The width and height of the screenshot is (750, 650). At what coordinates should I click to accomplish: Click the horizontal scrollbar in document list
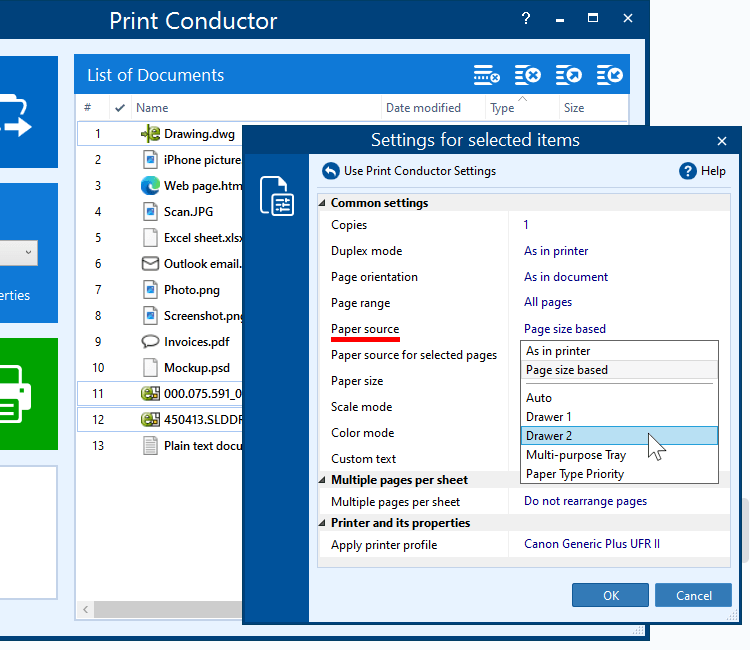(167, 609)
